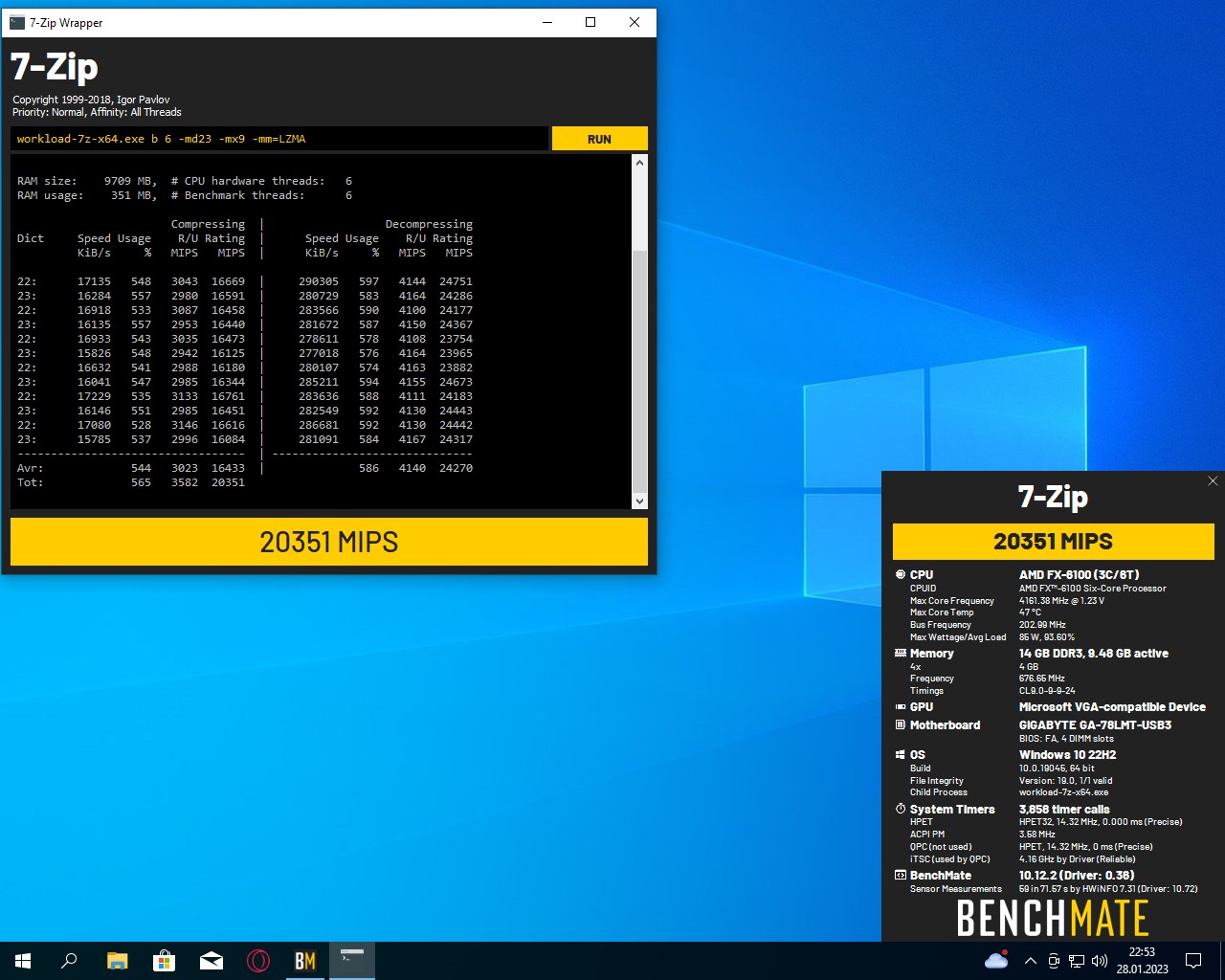Click the BENCHMATE logo
1225x980 pixels.
coord(1053,919)
